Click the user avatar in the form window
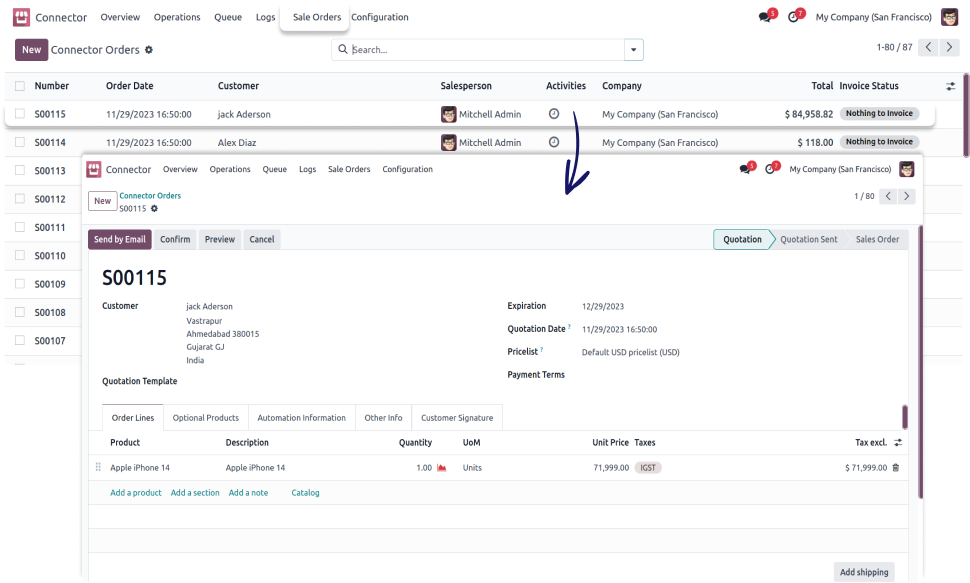Viewport: 970px width, 583px height. [x=906, y=169]
